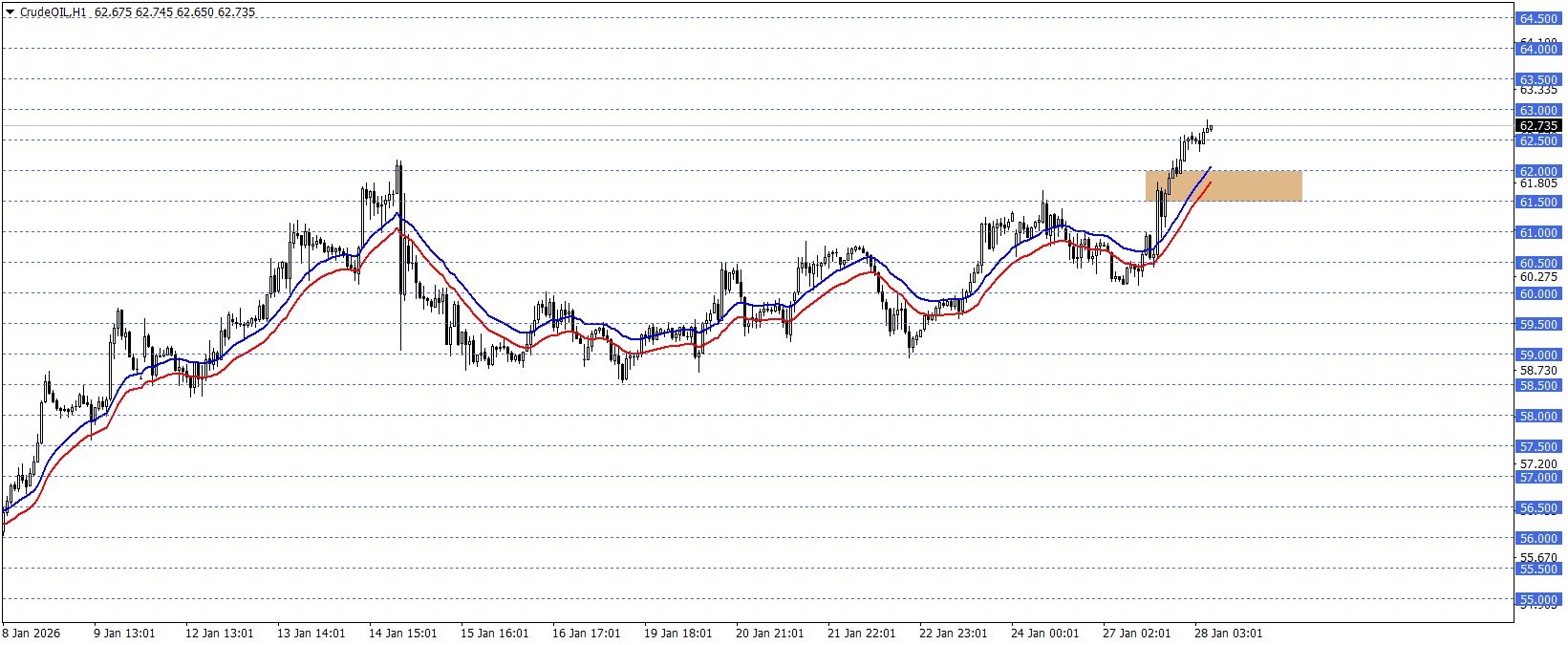This screenshot has height=645, width=1568.
Task: Click the 57.500 price level label
Action: pos(1538,447)
